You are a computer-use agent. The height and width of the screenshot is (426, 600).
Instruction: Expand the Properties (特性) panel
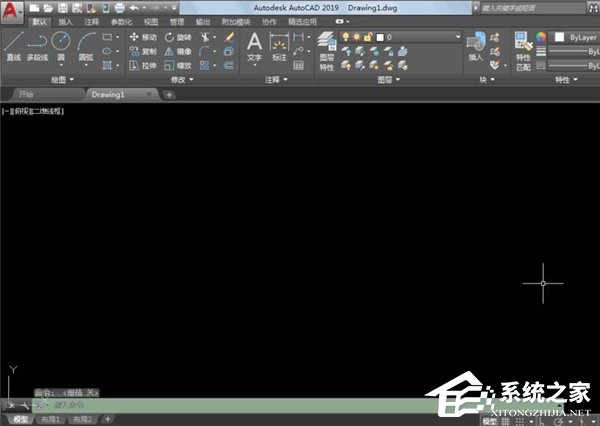click(566, 80)
